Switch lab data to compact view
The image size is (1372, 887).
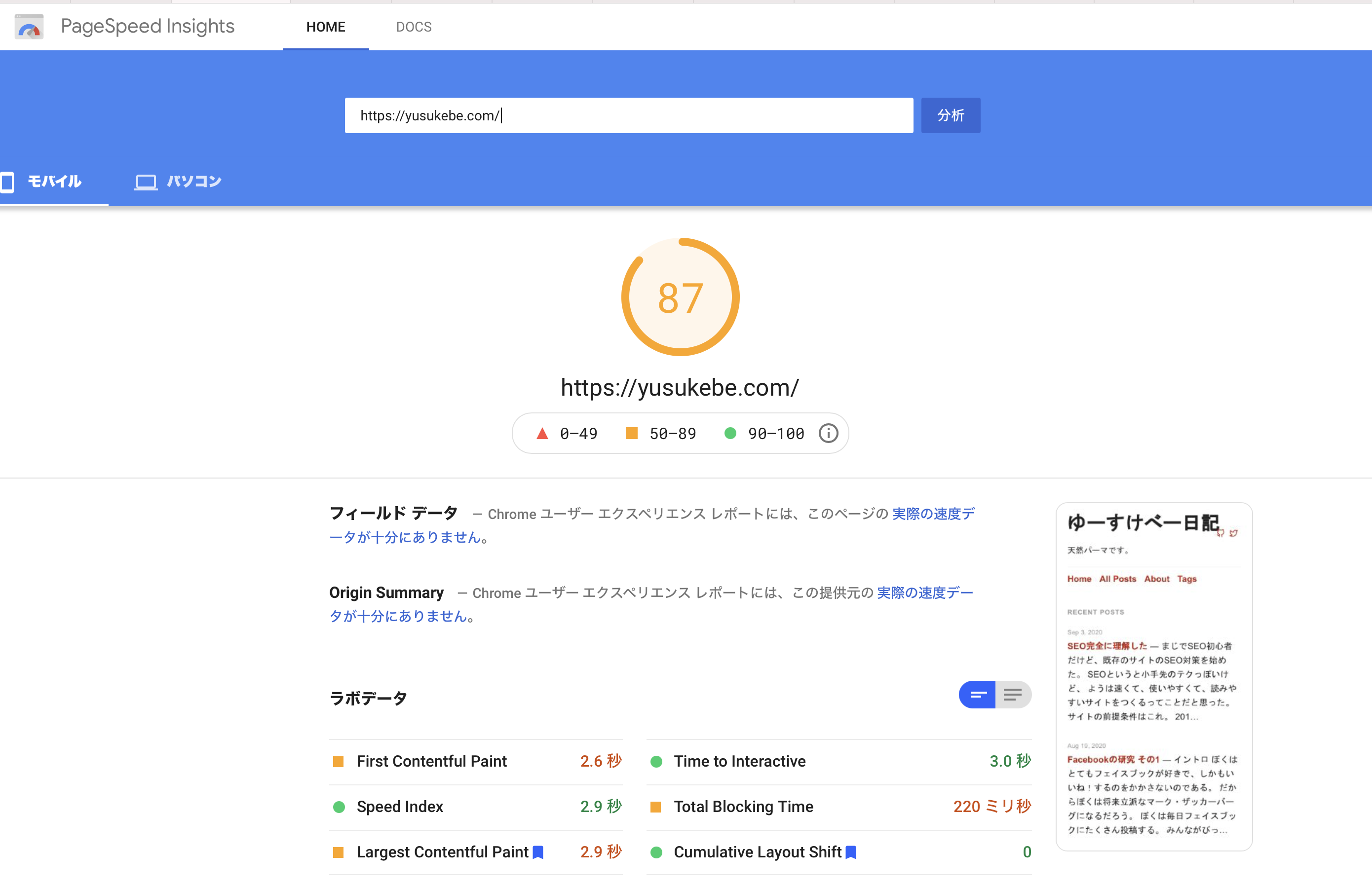click(977, 695)
